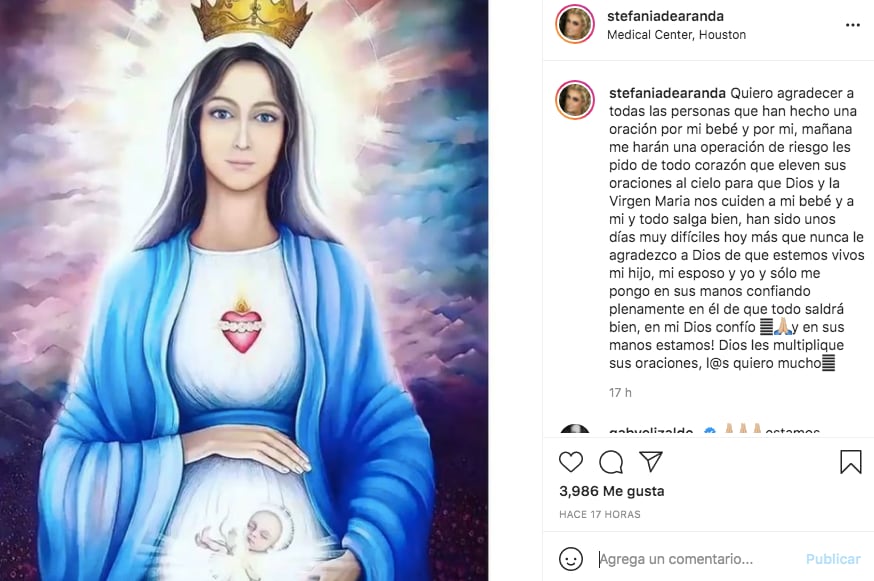Share the post with the paper plane icon
Viewport: 874px width, 581px height.
650,461
